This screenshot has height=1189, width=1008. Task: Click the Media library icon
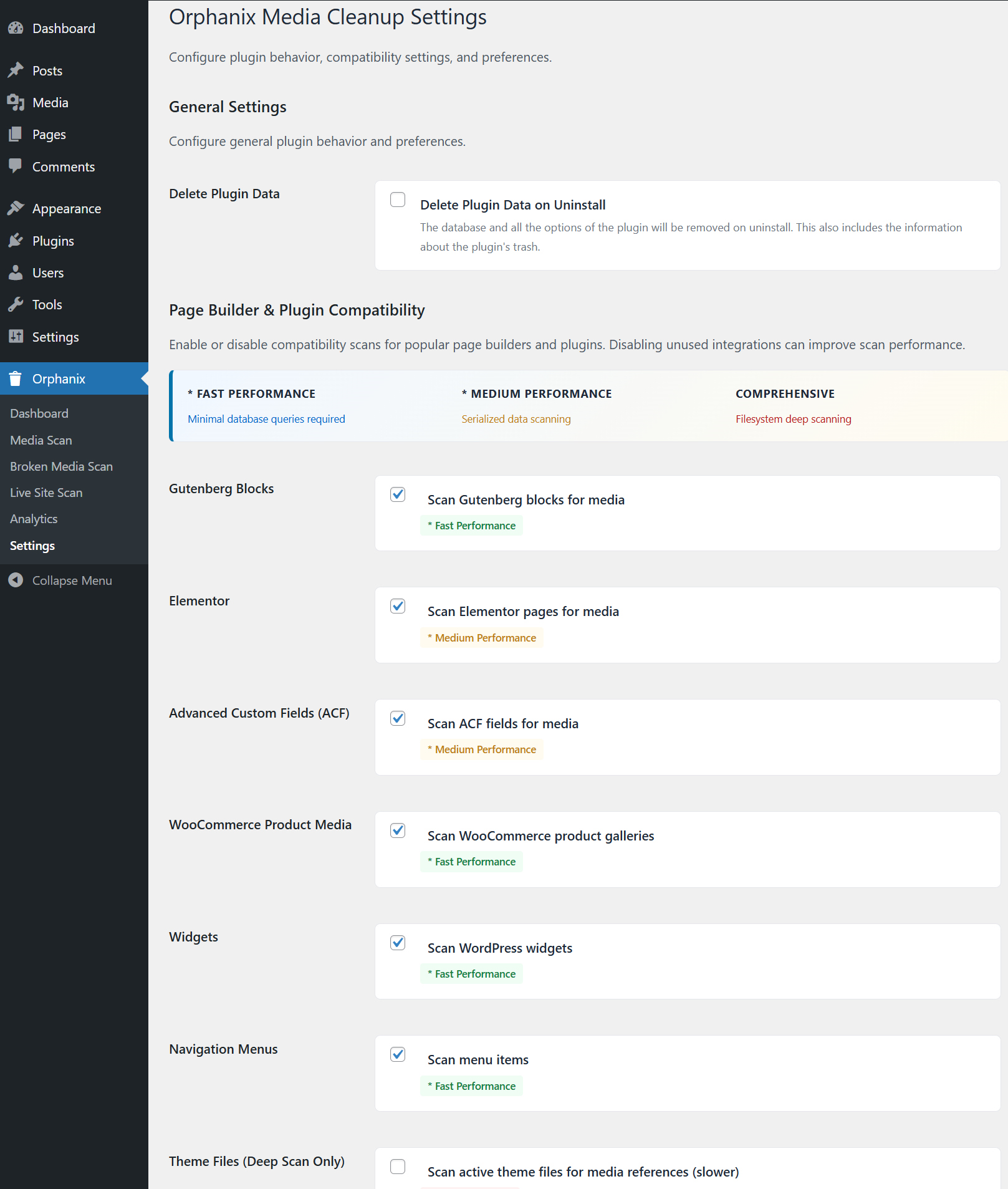point(16,102)
